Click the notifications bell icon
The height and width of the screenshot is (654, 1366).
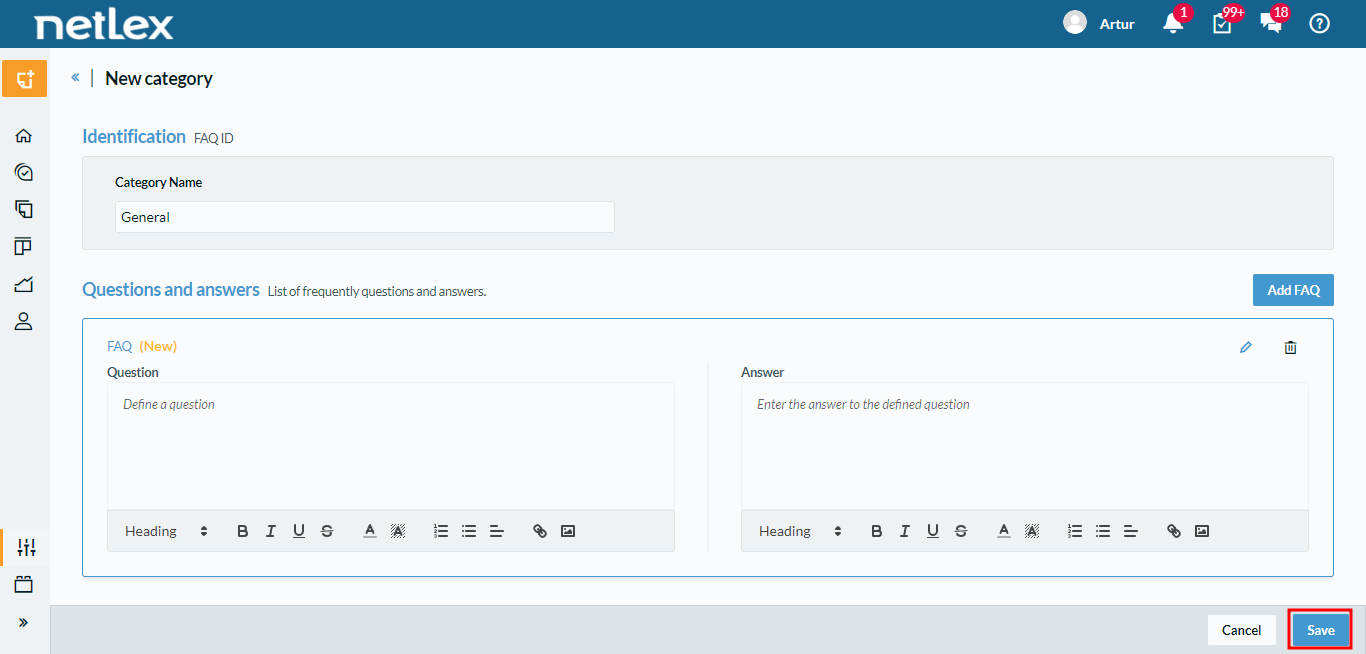point(1173,23)
